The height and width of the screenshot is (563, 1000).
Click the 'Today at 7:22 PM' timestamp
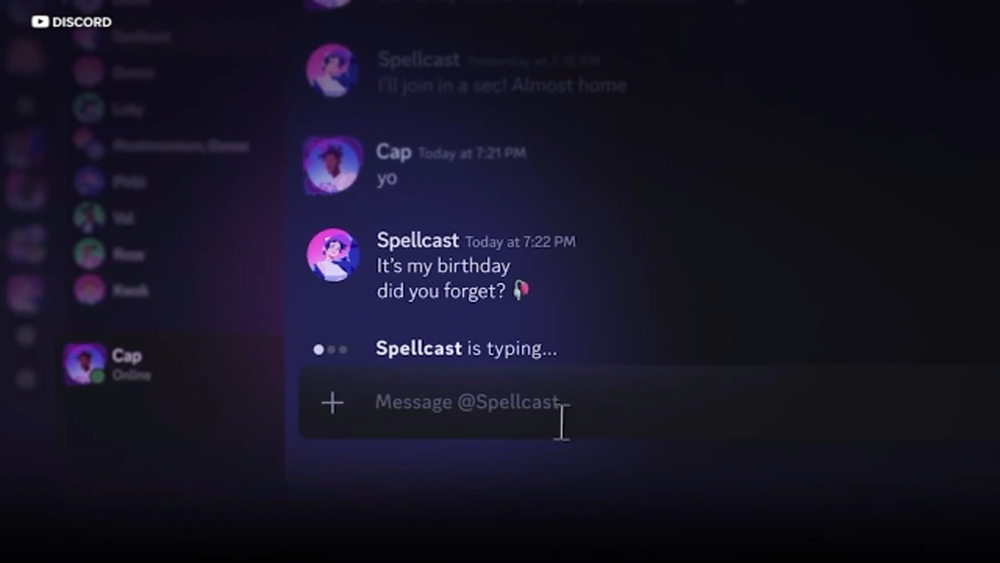[x=520, y=242]
